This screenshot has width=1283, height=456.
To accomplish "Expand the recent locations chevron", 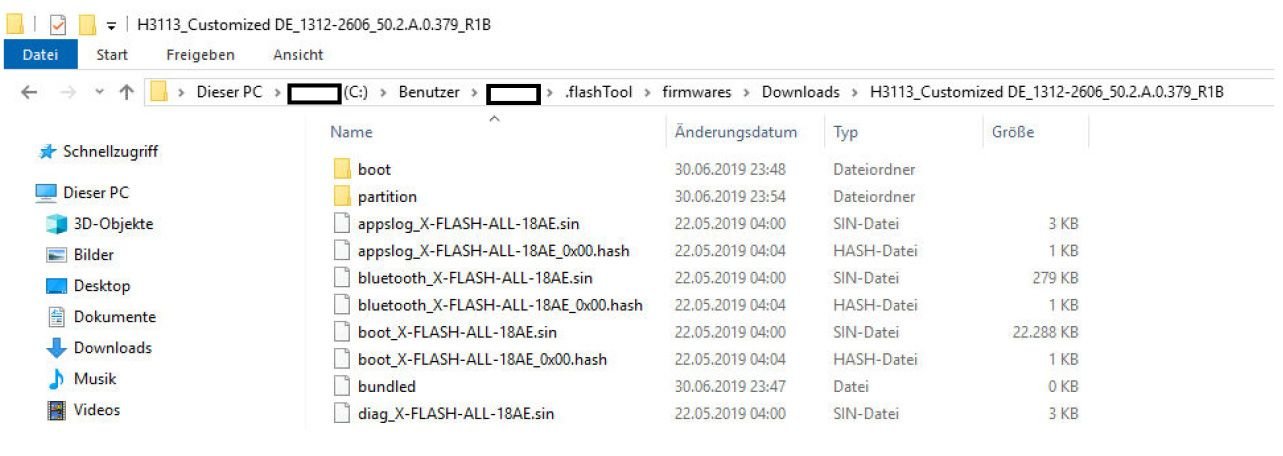I will coord(98,93).
